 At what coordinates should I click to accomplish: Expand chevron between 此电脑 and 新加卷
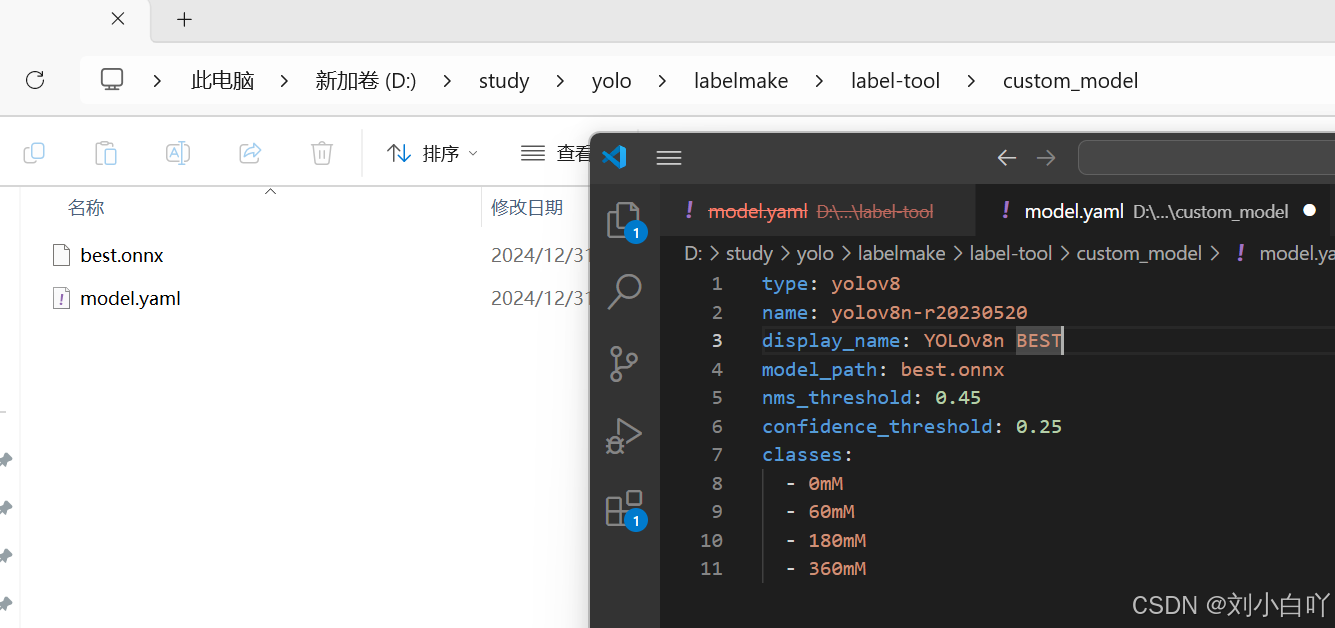point(285,81)
